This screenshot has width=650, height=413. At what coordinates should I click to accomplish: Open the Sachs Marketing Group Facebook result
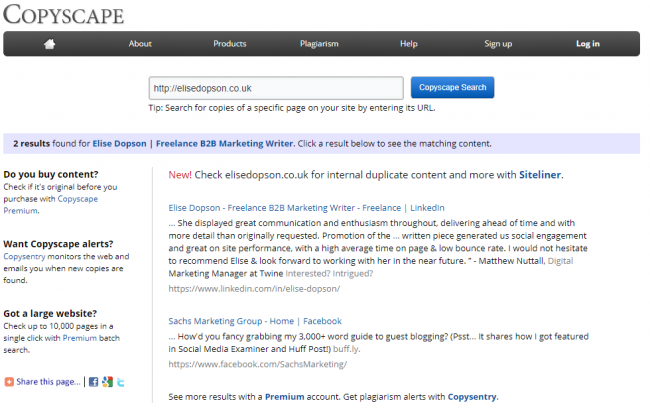(x=255, y=321)
